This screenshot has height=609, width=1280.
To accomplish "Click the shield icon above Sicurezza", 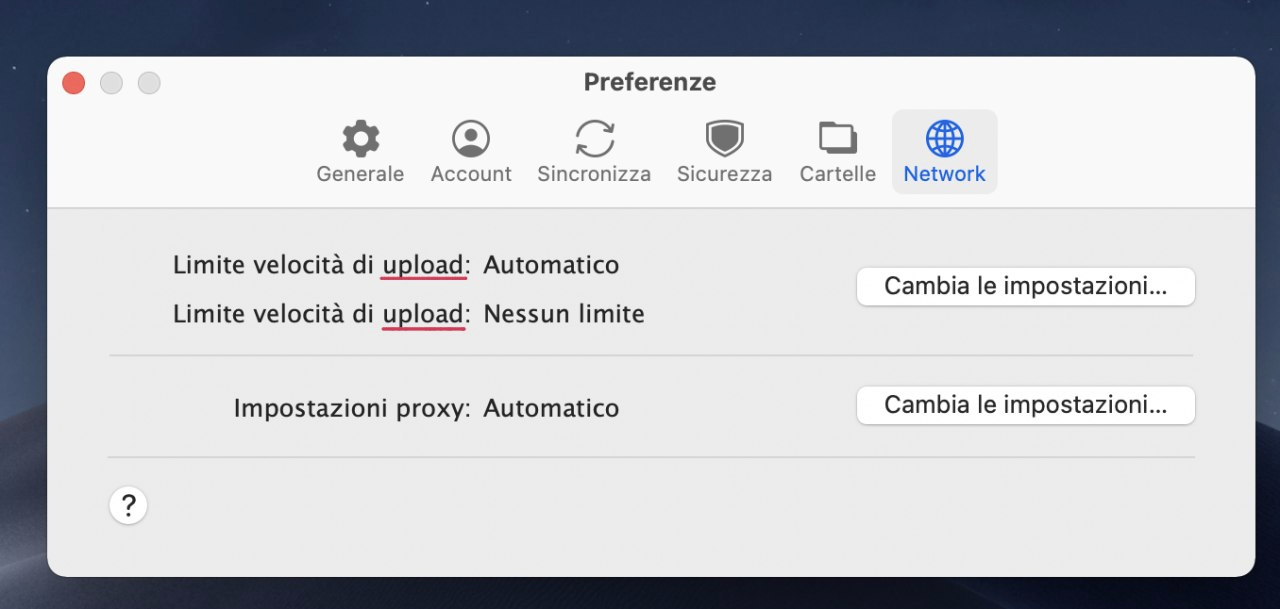I will tap(723, 137).
